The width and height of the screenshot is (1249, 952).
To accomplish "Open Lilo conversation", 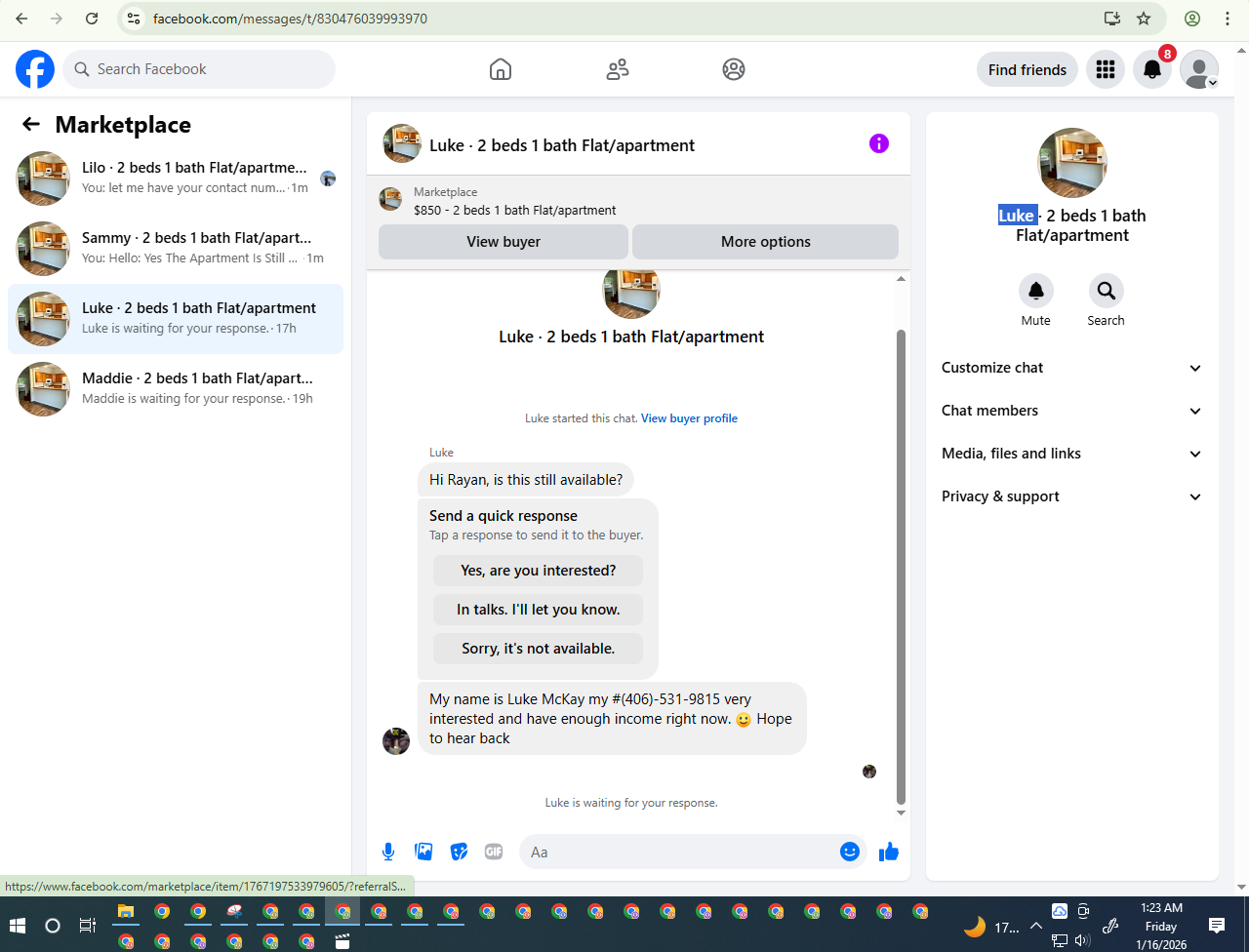I will pyautogui.click(x=176, y=178).
